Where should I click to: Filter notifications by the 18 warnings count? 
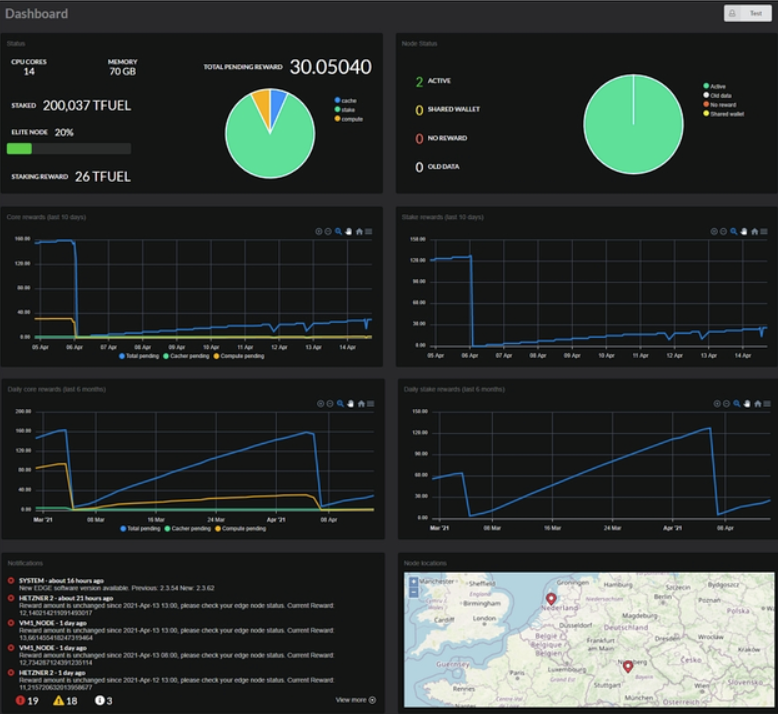tap(65, 701)
